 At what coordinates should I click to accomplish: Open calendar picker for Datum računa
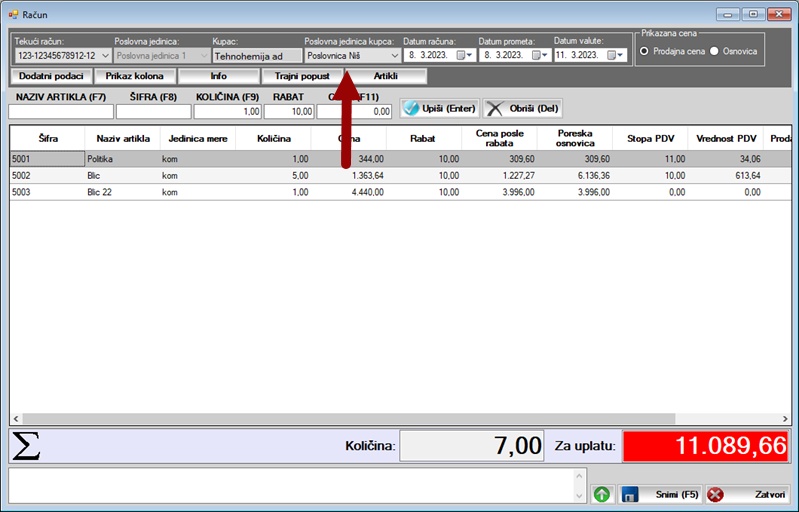[463, 55]
